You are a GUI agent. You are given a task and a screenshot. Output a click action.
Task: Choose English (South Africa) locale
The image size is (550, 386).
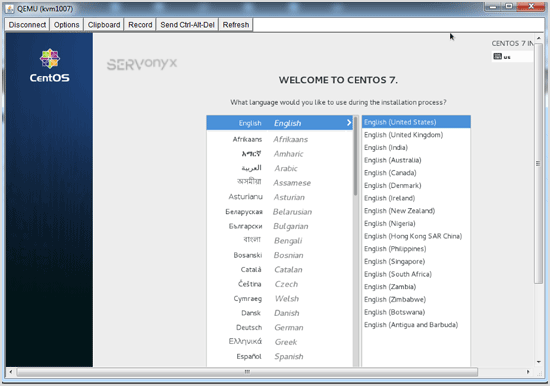[x=416, y=274]
